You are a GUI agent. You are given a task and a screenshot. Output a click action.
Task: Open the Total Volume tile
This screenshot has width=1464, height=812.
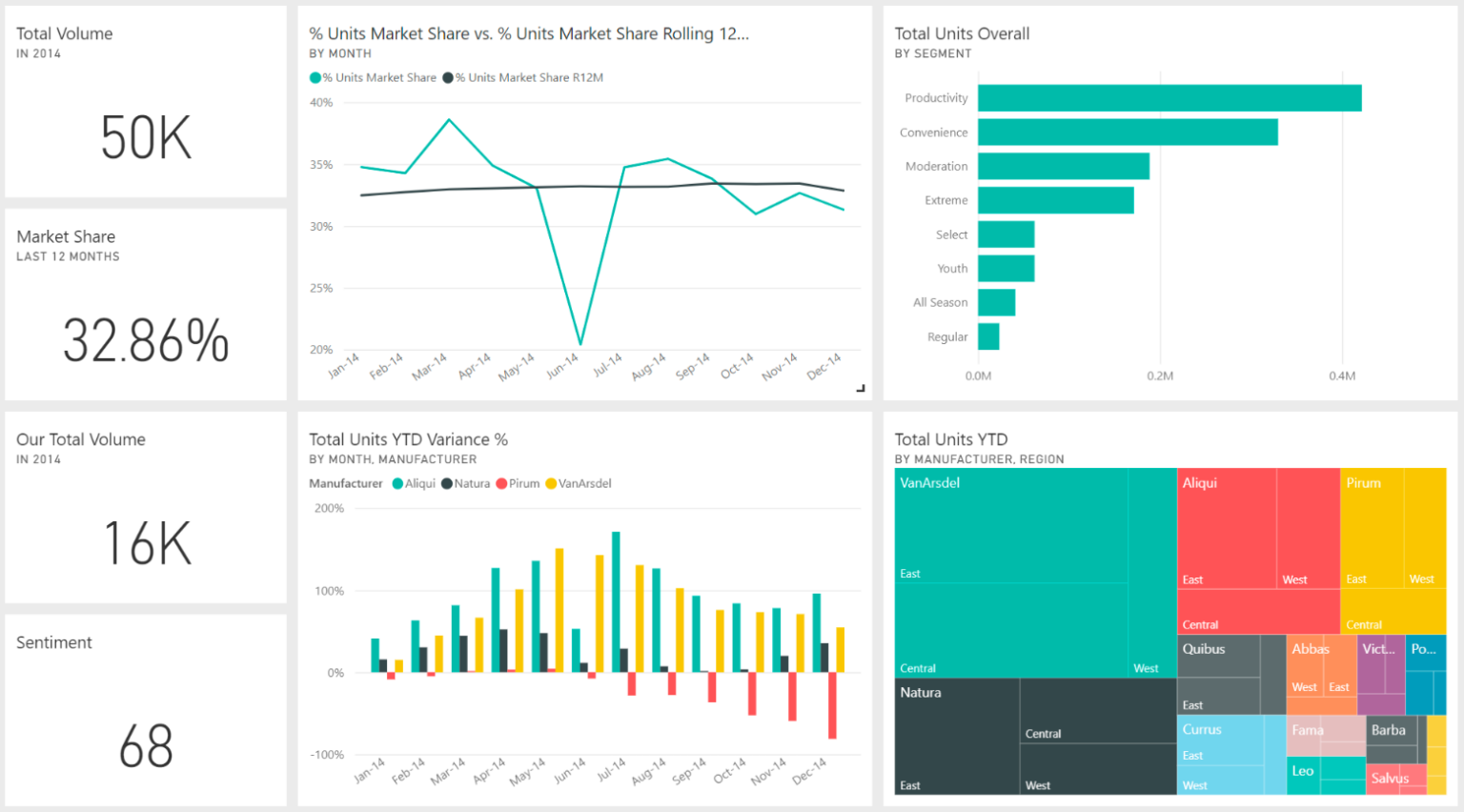[145, 101]
